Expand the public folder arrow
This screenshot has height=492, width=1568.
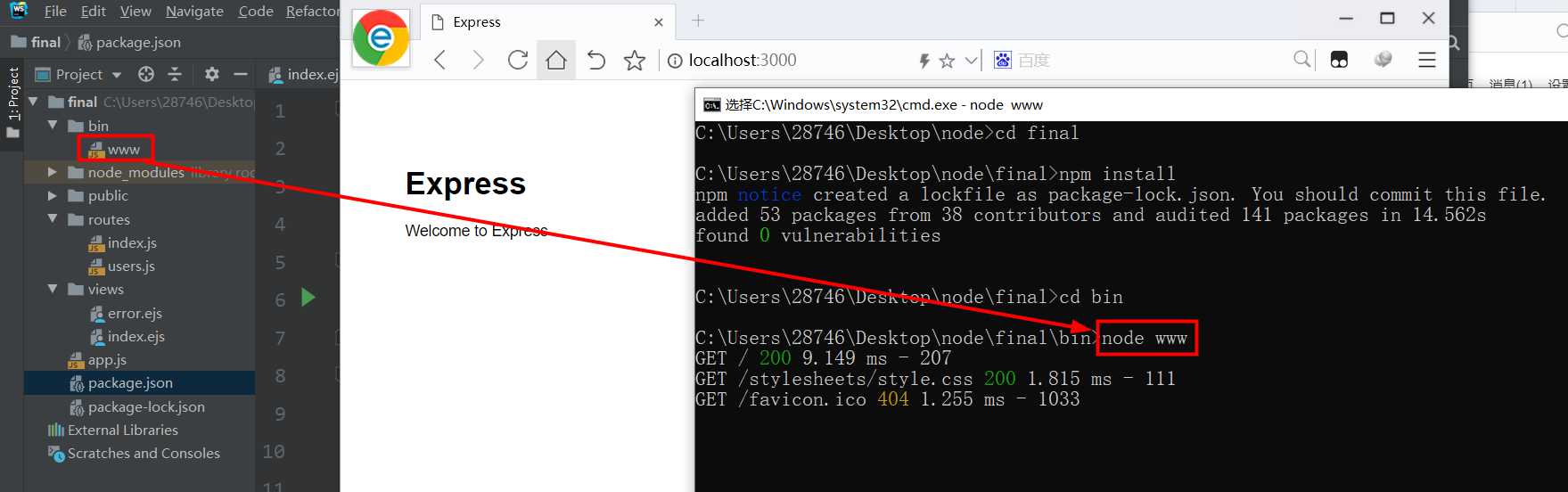(53, 195)
